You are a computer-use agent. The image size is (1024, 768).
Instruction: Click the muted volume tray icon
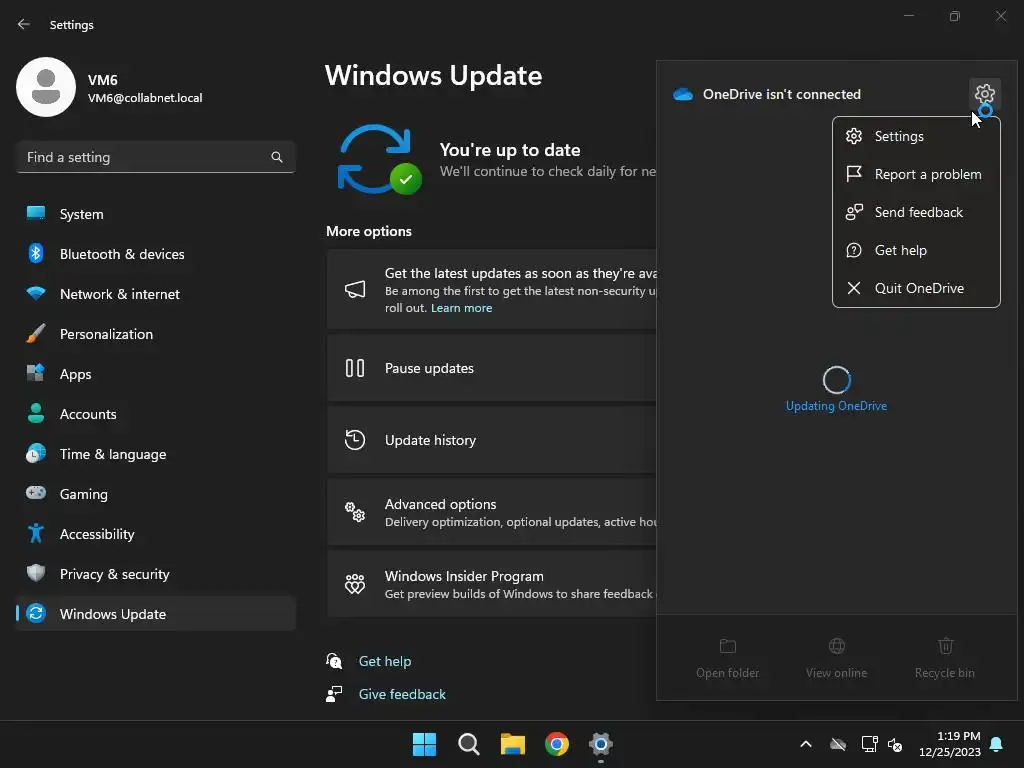(895, 744)
